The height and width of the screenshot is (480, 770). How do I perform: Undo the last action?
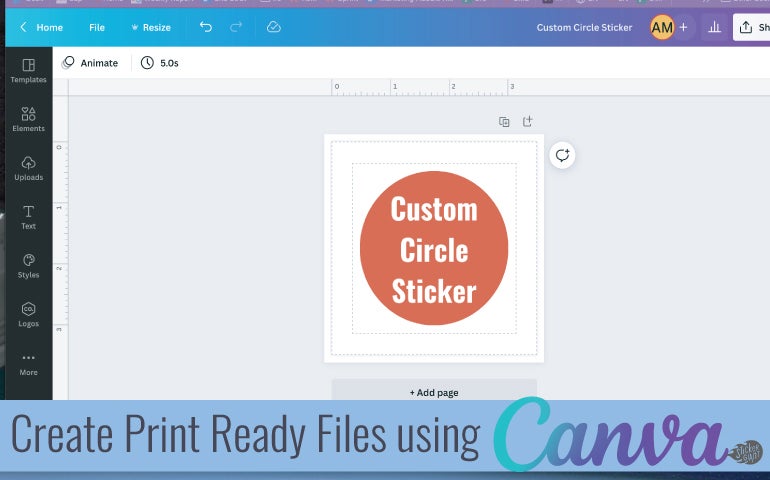206,27
